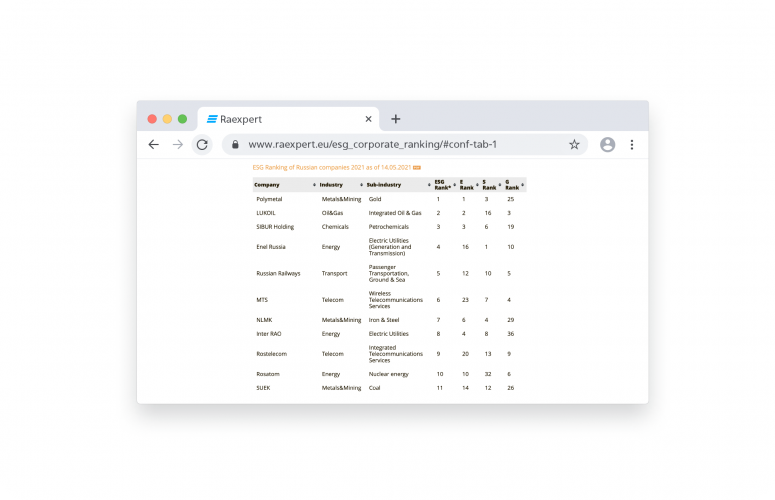Click G Rank value 26 for SUEK

pos(511,388)
